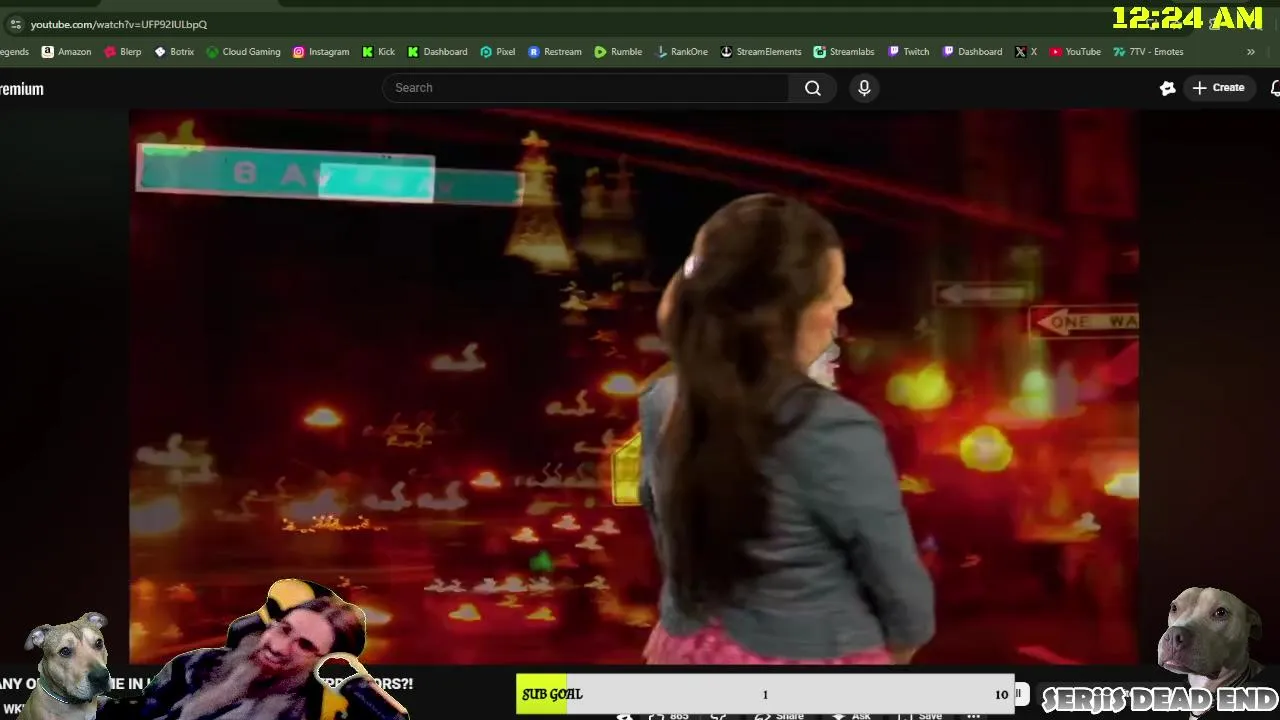
Task: Click the youtube.com URL in address bar
Action: click(118, 24)
